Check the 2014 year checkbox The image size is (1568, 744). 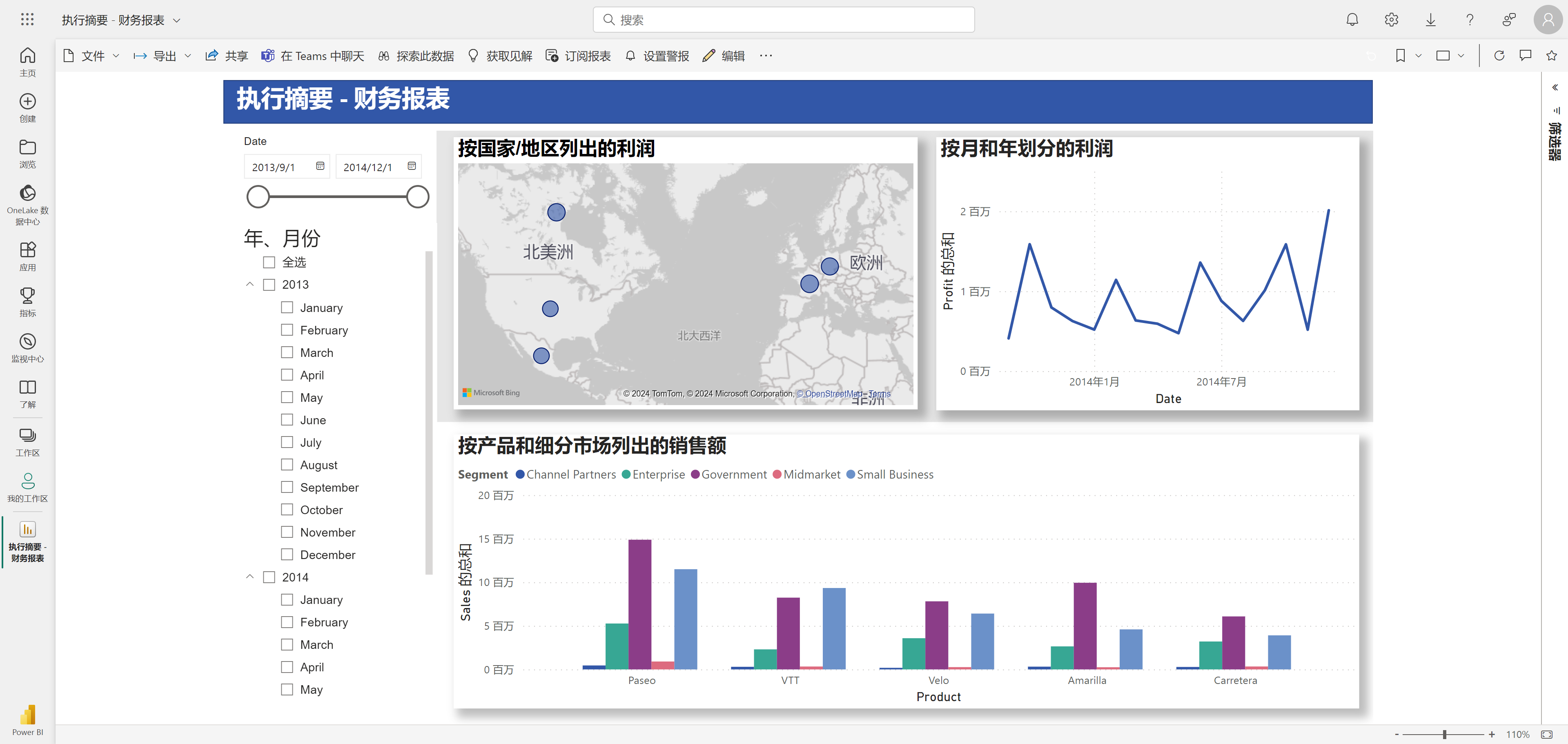click(269, 577)
